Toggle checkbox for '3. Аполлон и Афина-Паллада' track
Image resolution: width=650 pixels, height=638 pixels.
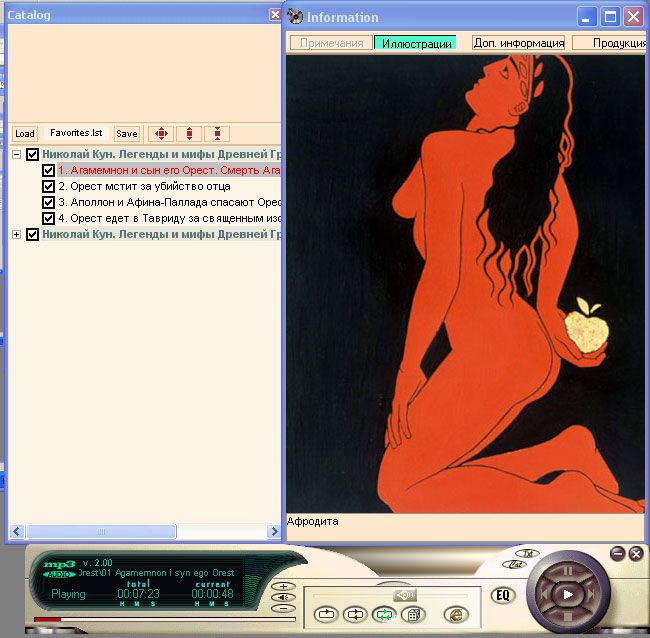(48, 202)
